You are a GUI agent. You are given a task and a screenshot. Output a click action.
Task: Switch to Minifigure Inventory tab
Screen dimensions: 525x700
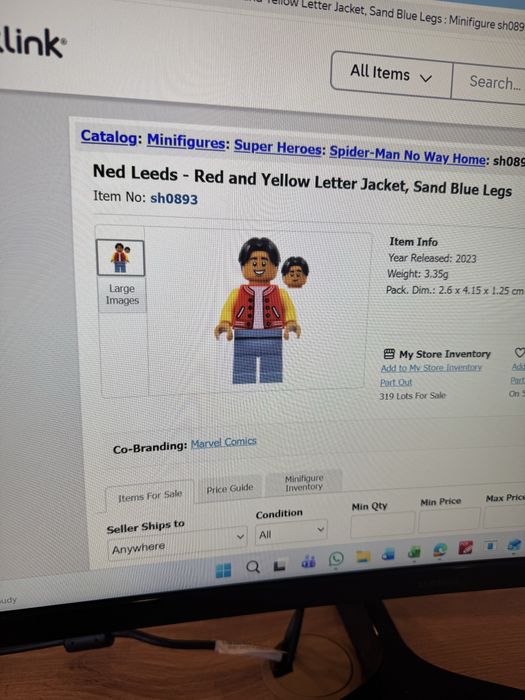304,483
